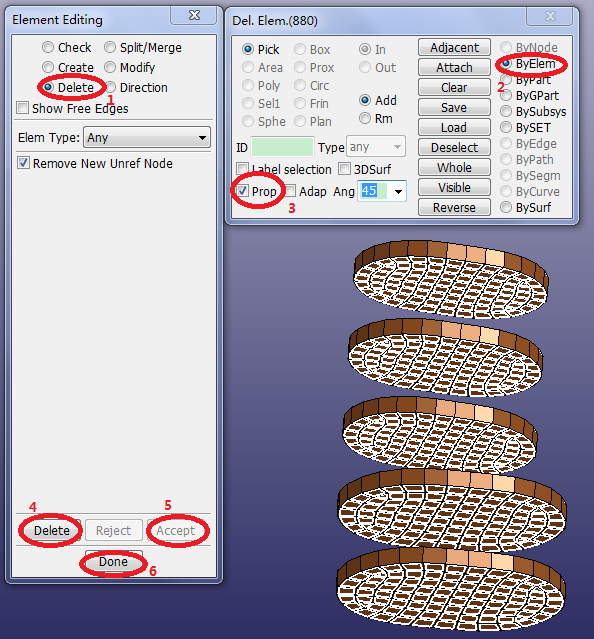Close the Element Editing dialog
Viewport: 594px width, 639px height.
tap(194, 15)
